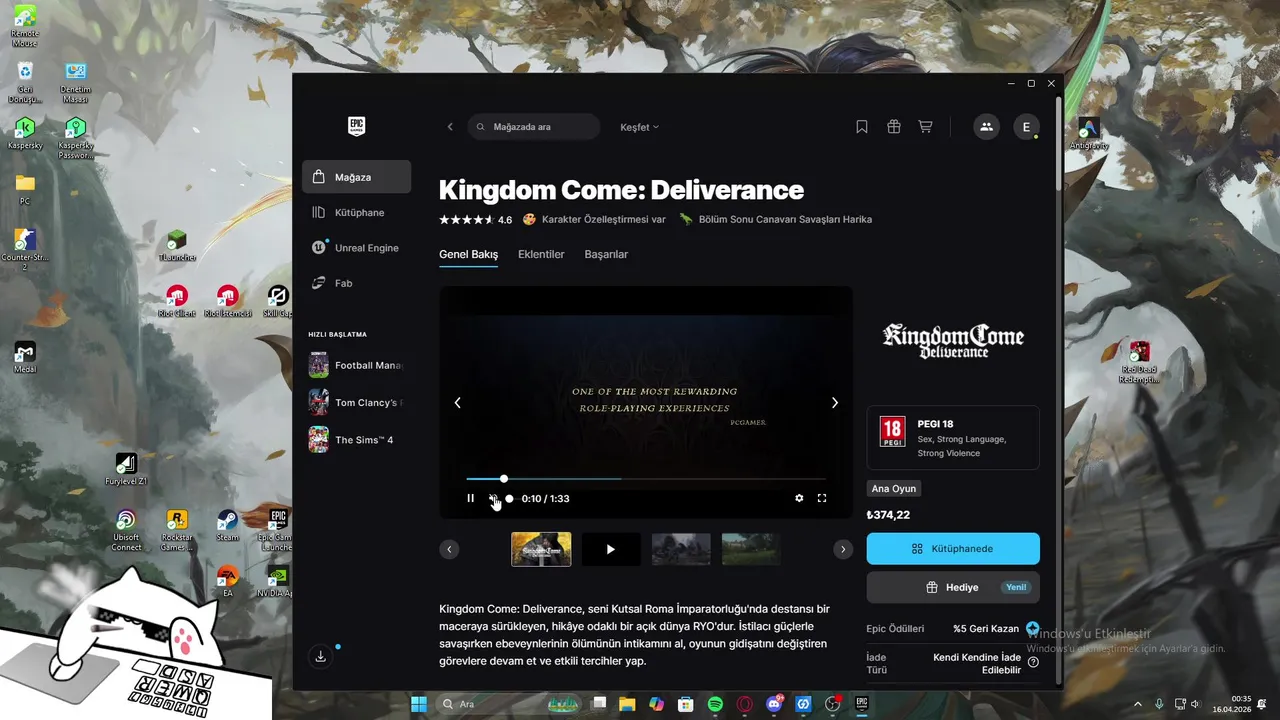Image resolution: width=1280 pixels, height=720 pixels.
Task: Expand the Keşfet dropdown
Action: [639, 127]
